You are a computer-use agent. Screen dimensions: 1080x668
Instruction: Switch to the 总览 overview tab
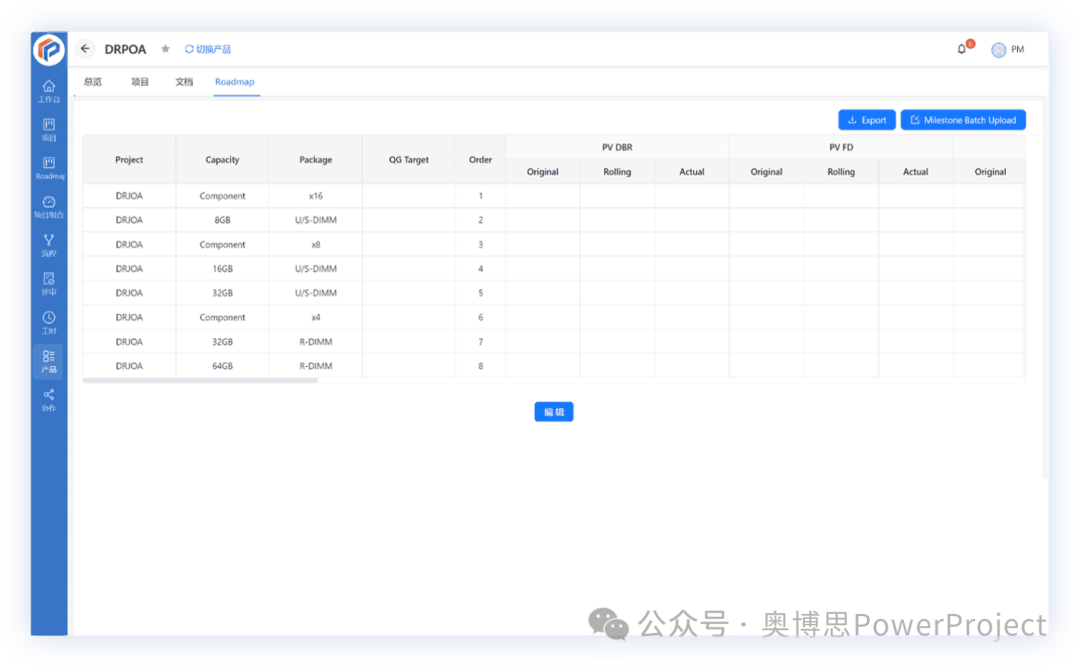(x=92, y=81)
